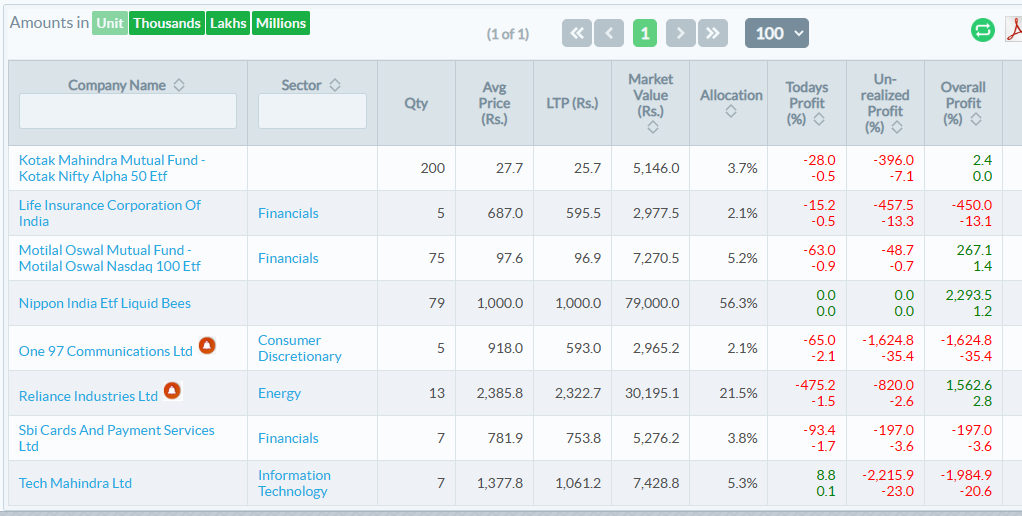Sort by Todays Profit sort icon
Screen dimensions: 1022x516
[819, 119]
